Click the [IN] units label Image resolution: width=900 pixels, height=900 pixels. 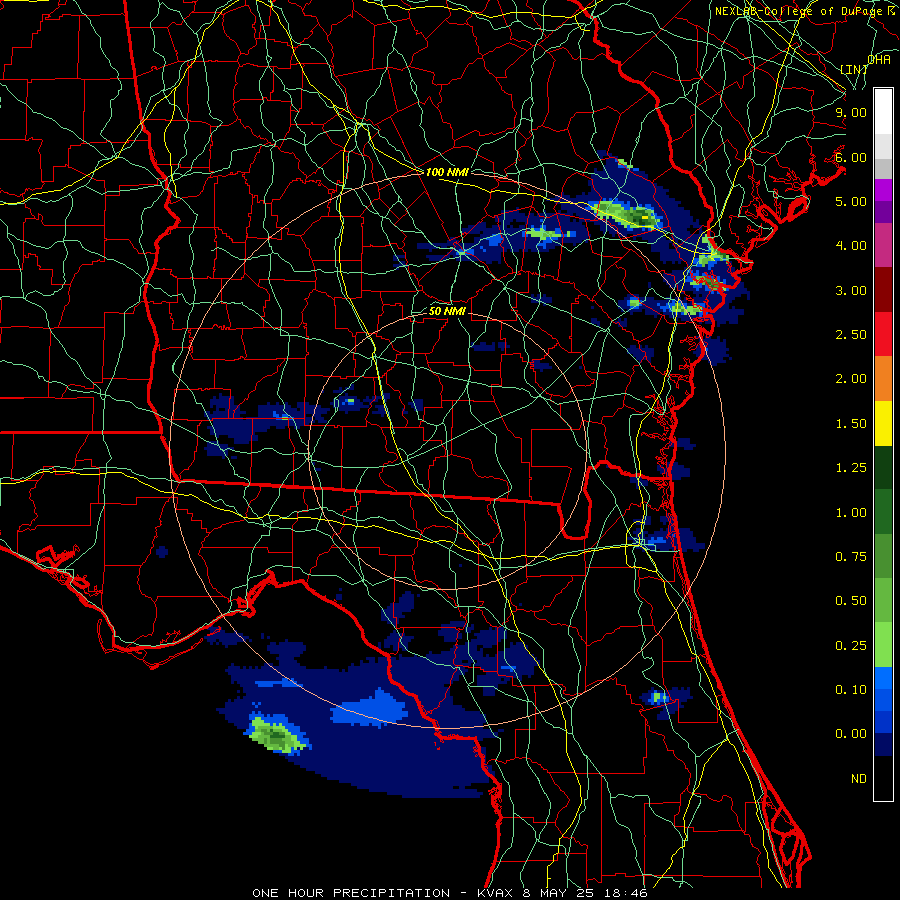click(854, 69)
